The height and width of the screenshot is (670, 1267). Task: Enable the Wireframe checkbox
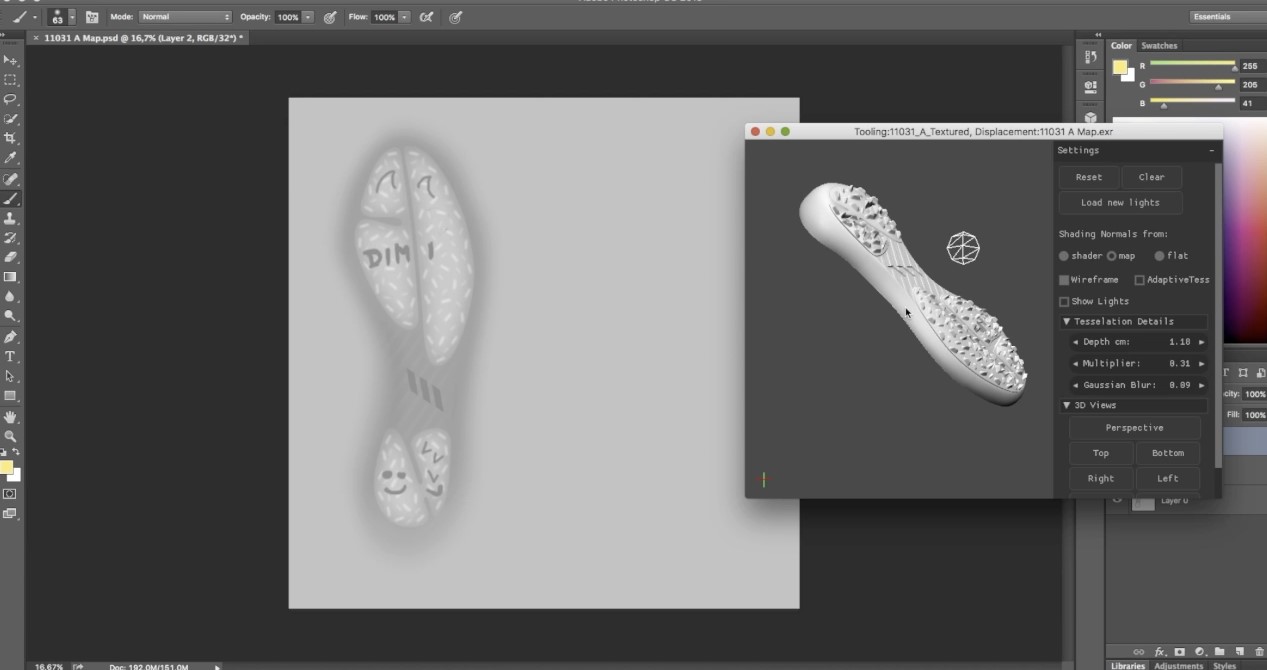pos(1064,280)
